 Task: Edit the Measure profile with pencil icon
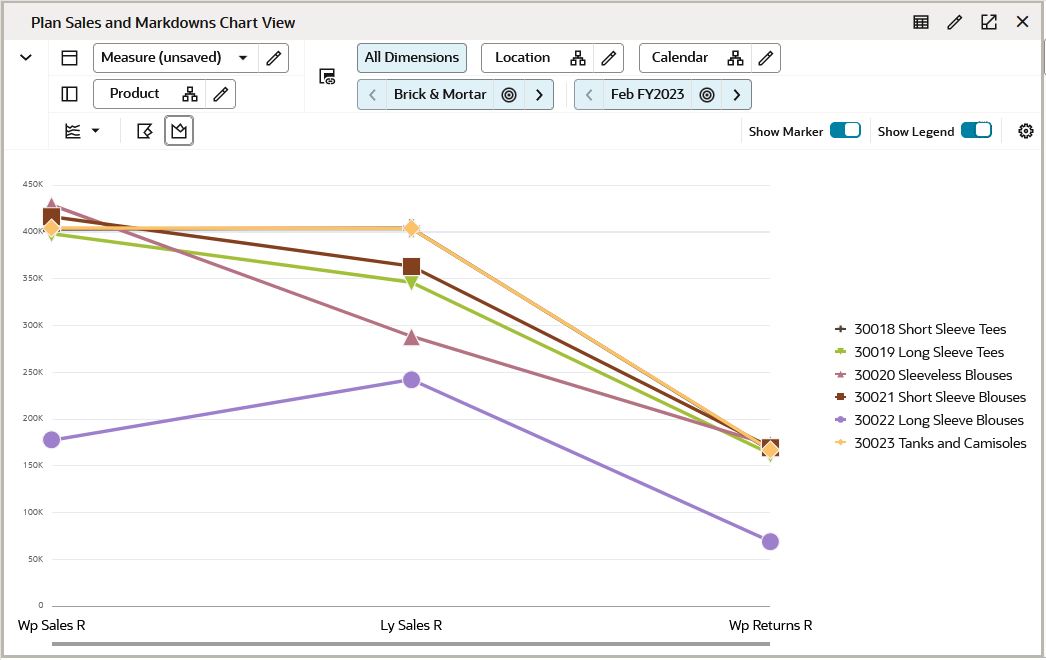tap(274, 57)
